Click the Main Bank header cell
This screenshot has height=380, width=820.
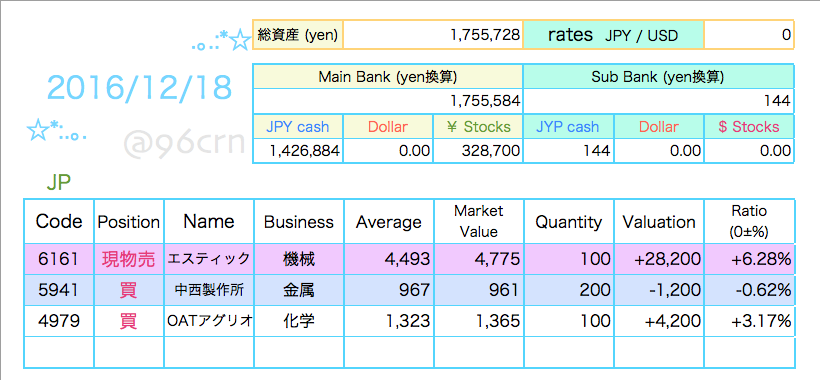point(388,77)
